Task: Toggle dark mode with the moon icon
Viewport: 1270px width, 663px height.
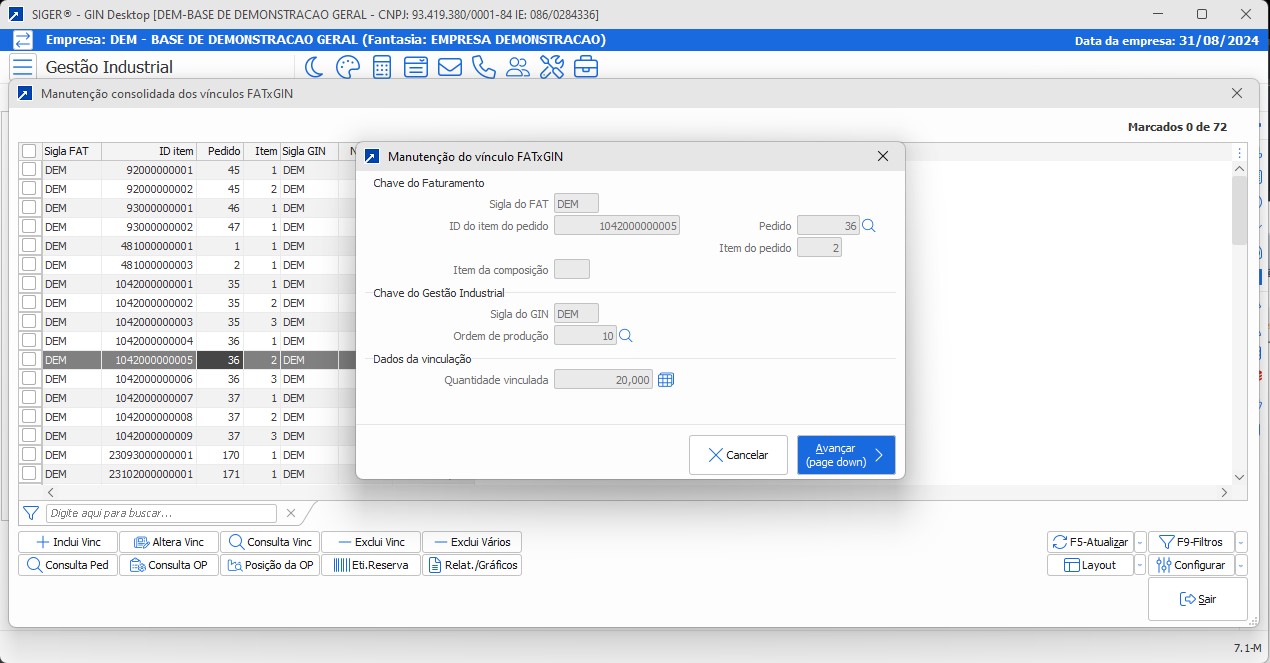Action: point(314,67)
